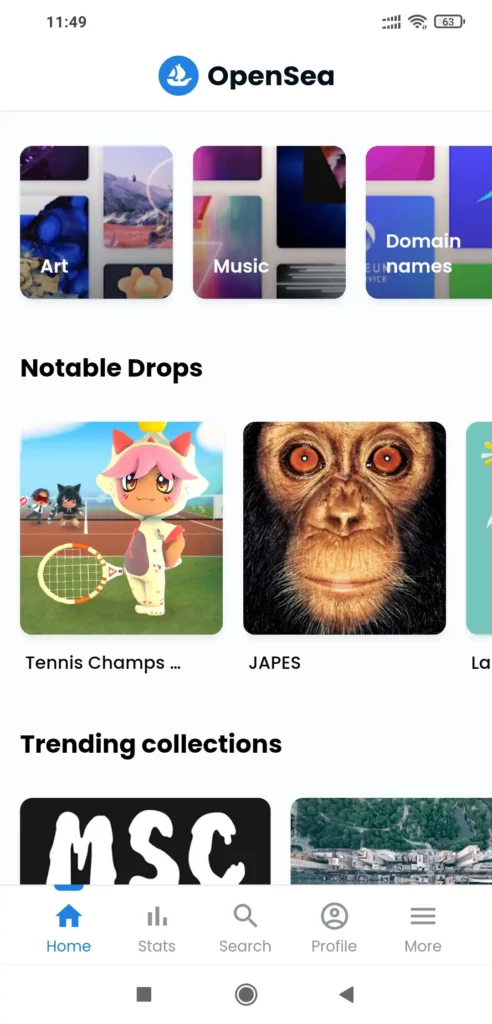
Task: Tap the JAPES title label
Action: [x=274, y=663]
